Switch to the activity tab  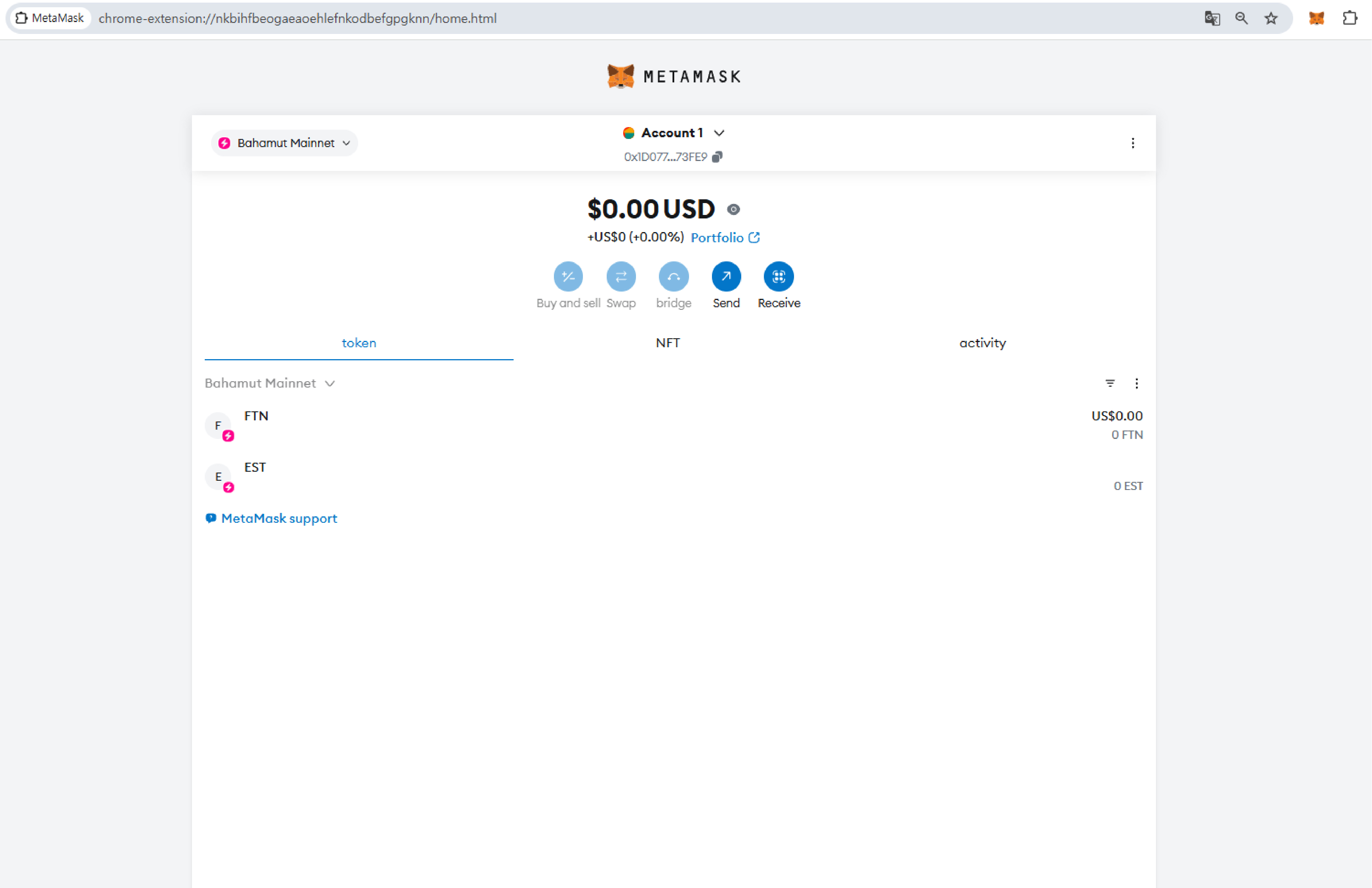[982, 343]
